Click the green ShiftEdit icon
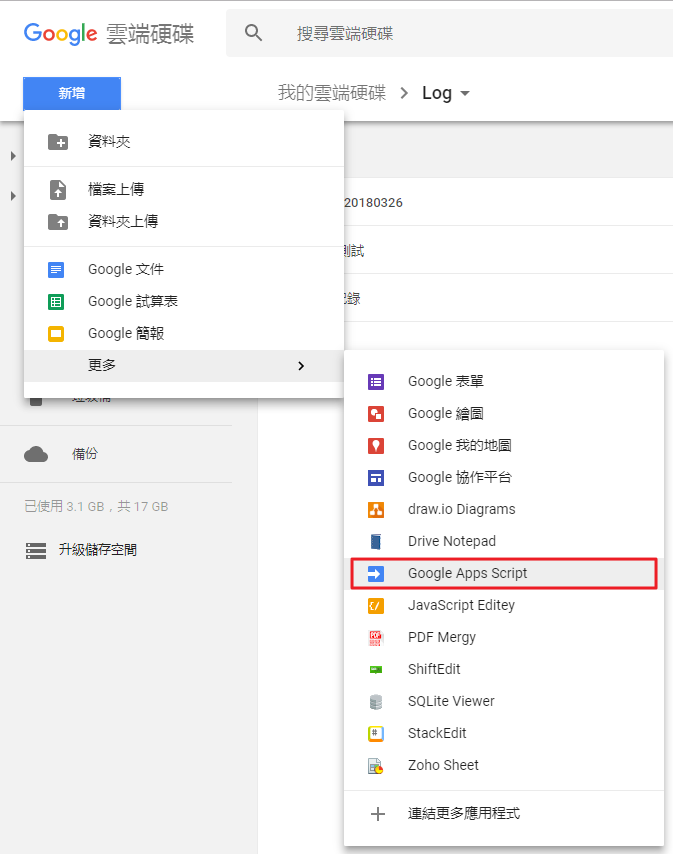 coord(376,669)
